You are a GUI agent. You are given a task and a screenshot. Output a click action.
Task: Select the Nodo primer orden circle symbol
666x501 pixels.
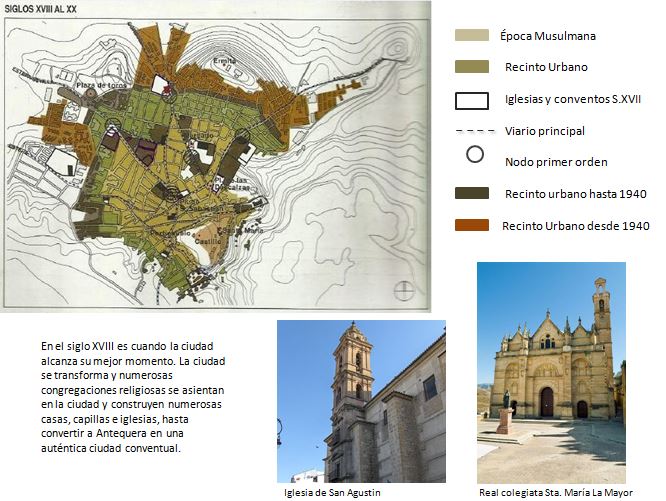click(475, 155)
